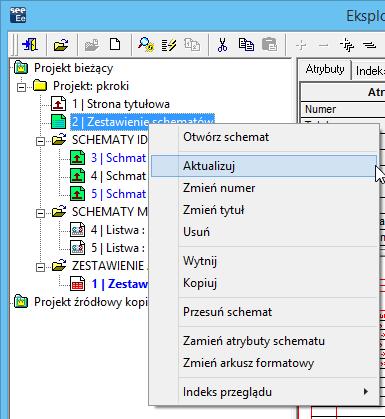Collapse the ZESTAWIENIE group
Viewport: 385px width, 419px height.
click(x=40, y=267)
